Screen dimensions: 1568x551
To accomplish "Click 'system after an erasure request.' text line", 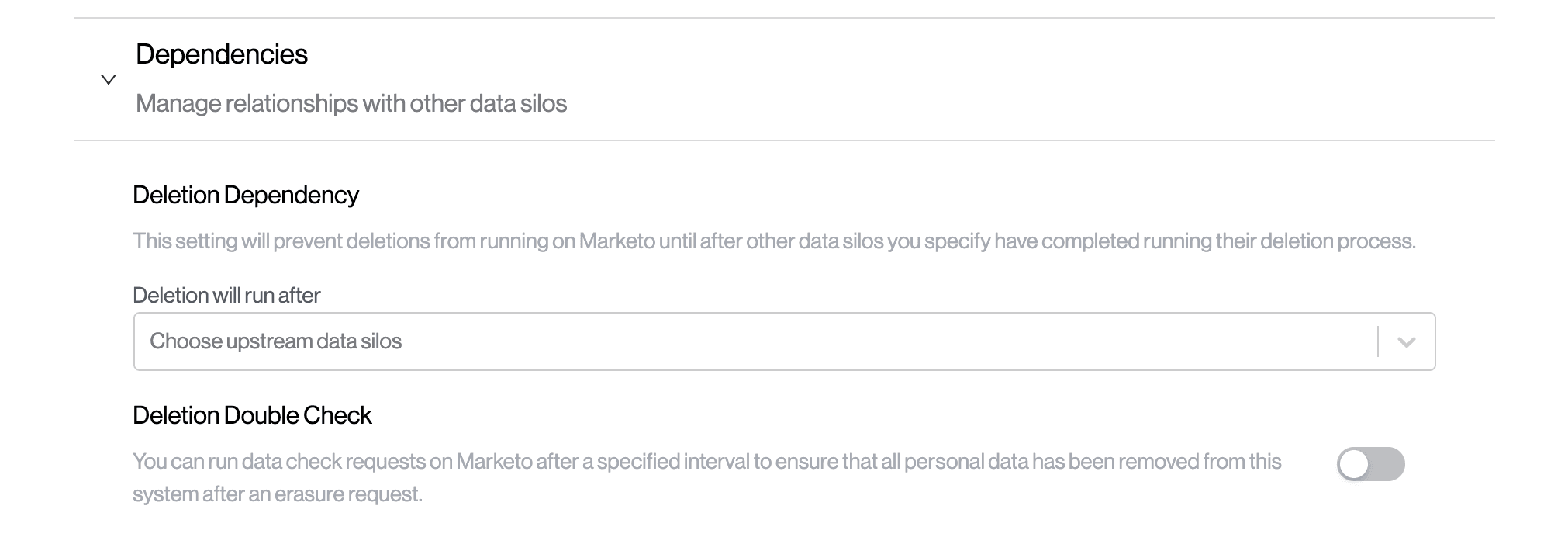I will tap(278, 494).
